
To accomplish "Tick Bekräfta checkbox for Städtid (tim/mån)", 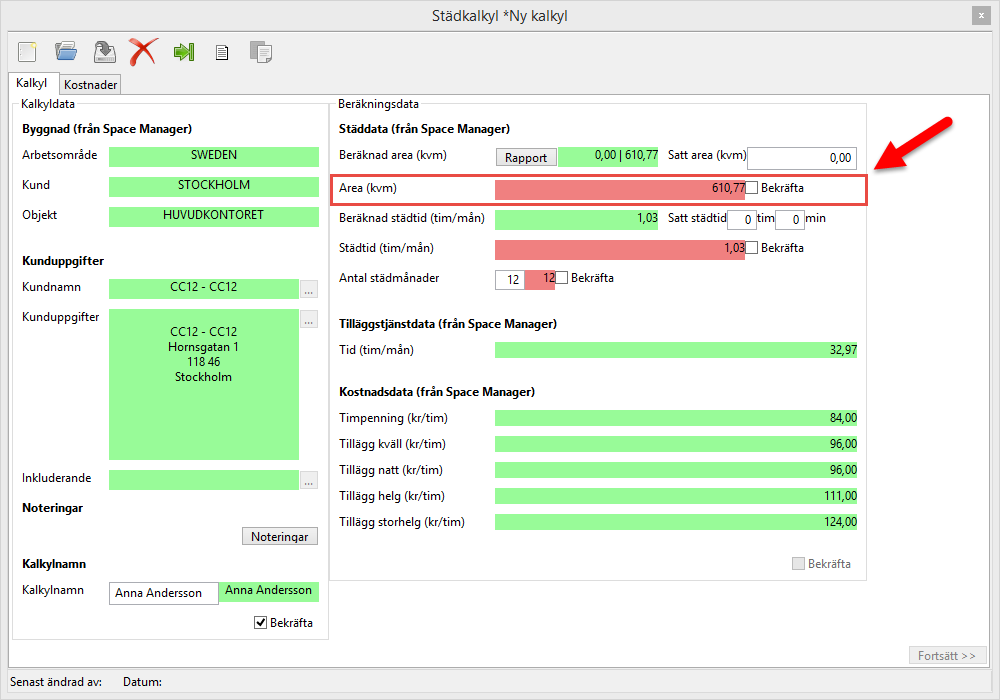I will point(752,248).
